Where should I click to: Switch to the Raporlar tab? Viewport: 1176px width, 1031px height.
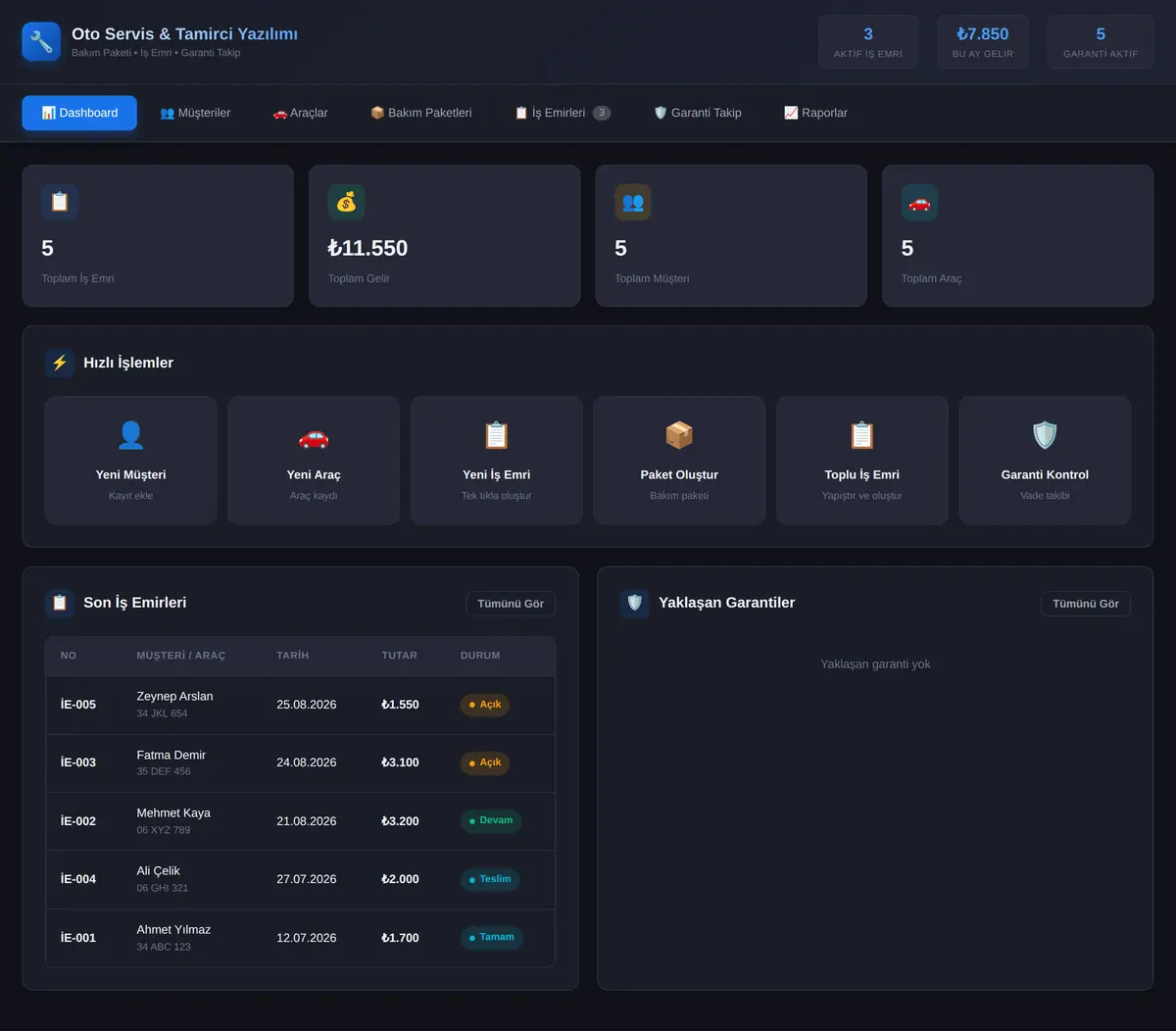click(x=815, y=113)
